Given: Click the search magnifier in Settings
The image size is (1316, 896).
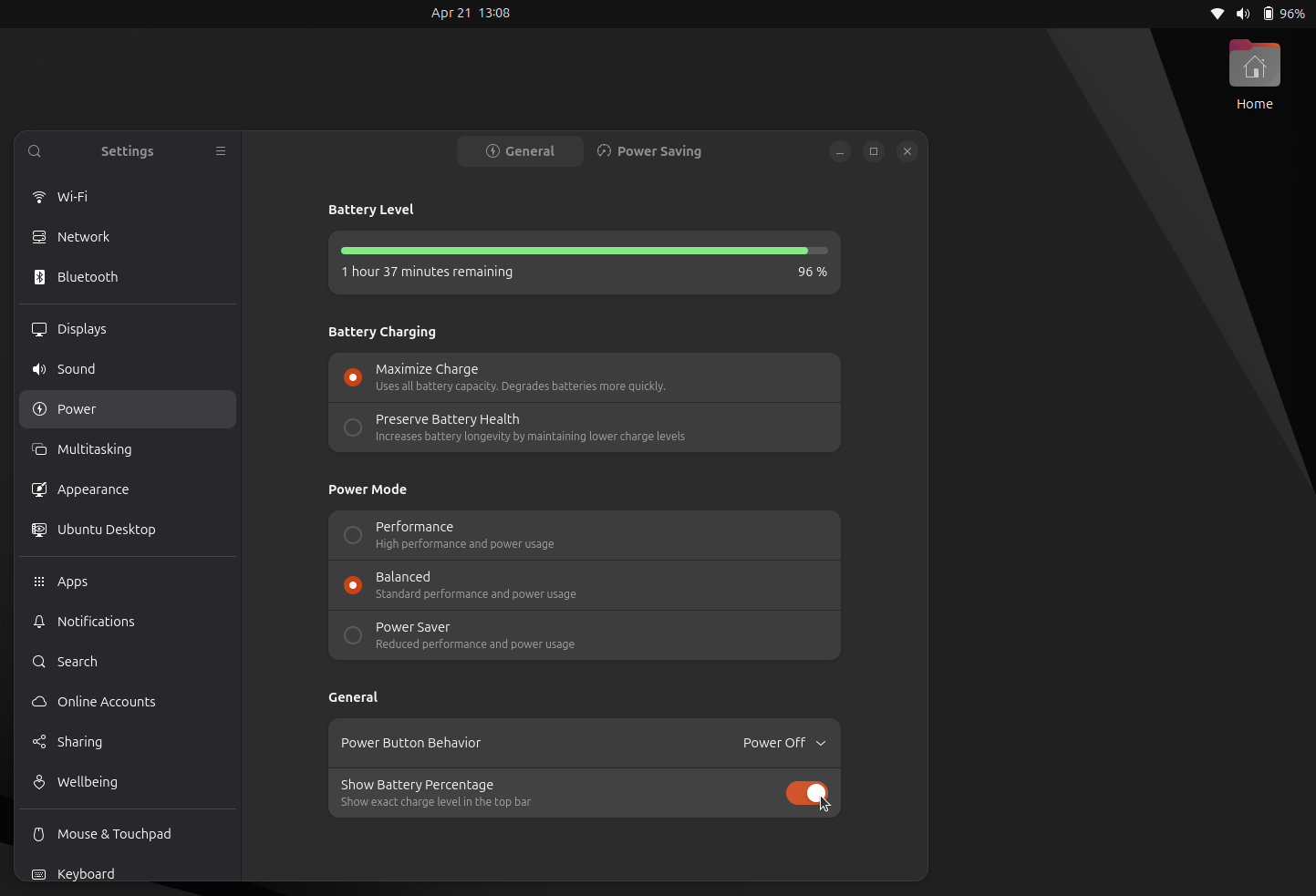Looking at the screenshot, I should (34, 150).
